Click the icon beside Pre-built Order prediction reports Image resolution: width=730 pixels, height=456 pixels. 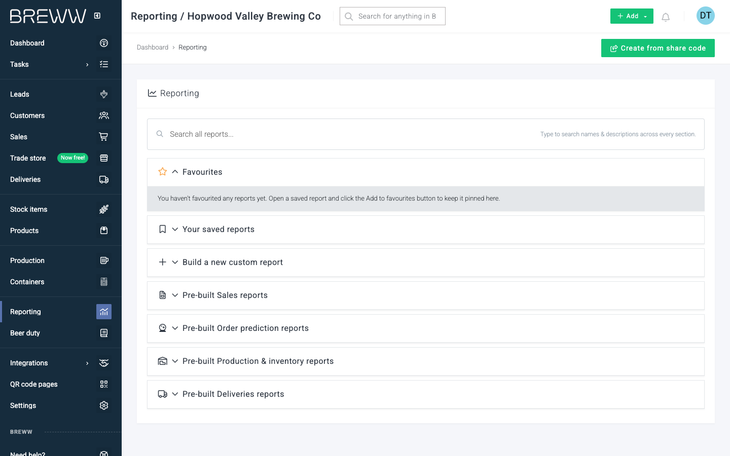(162, 328)
